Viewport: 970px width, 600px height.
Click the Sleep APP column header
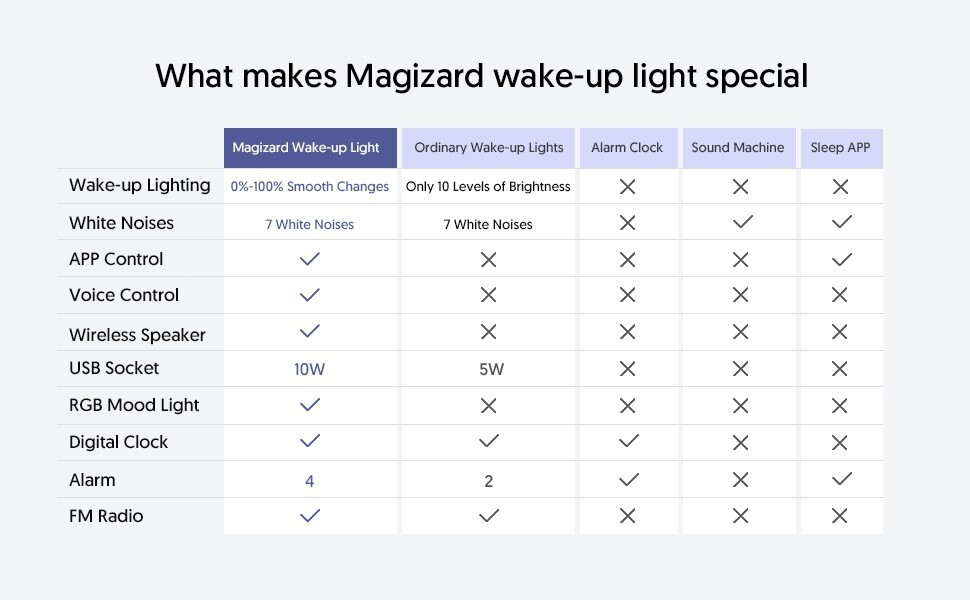click(x=841, y=148)
